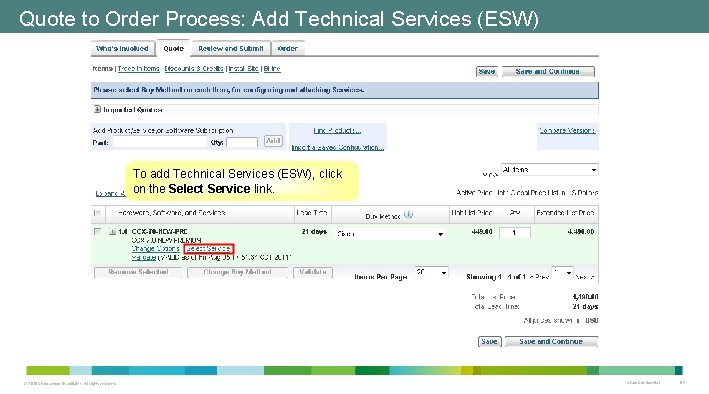This screenshot has height=394, width=709.
Task: Click the CCX-70-NEW-PRE part number text
Action: (x=160, y=232)
